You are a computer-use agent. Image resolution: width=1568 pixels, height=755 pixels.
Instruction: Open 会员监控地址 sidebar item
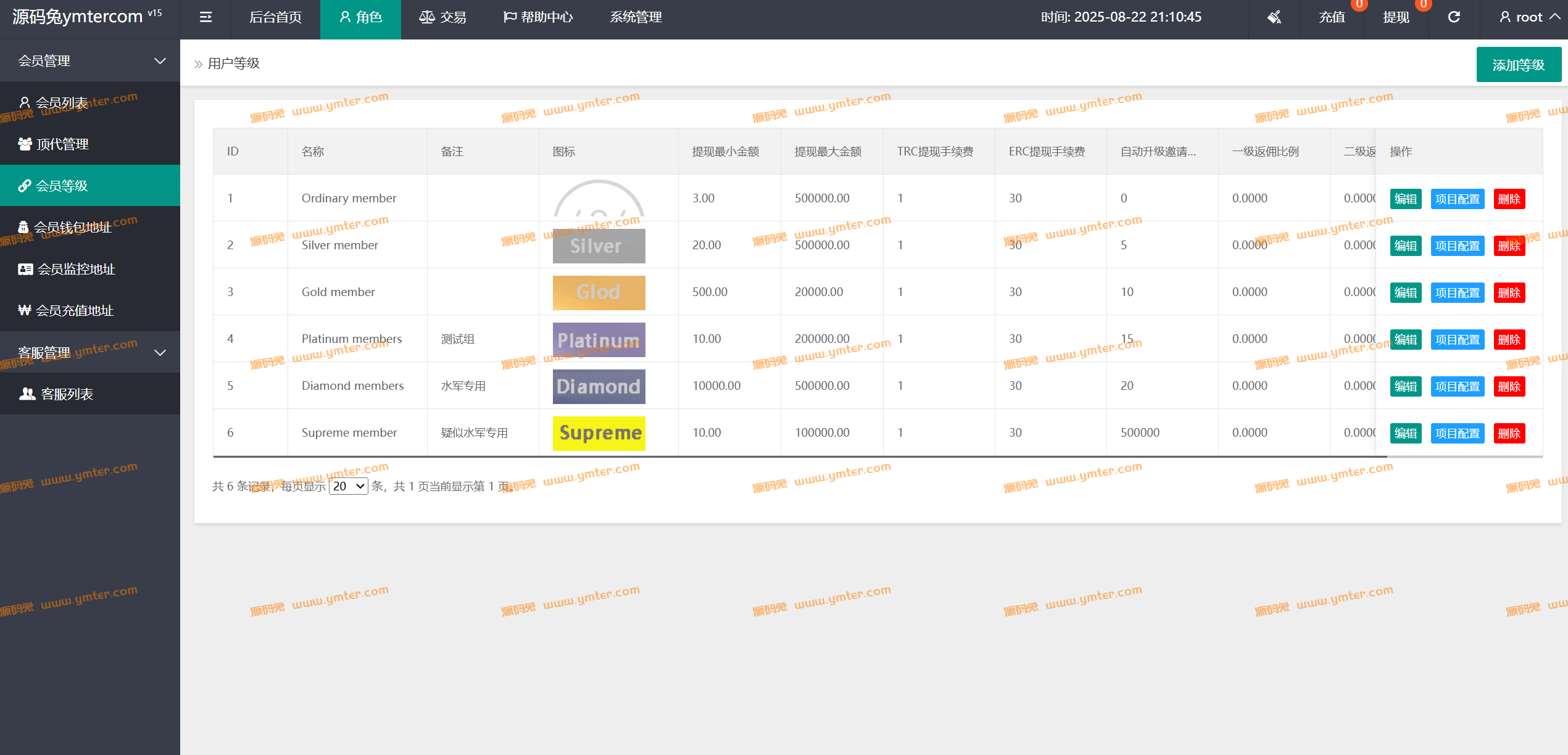coord(76,269)
